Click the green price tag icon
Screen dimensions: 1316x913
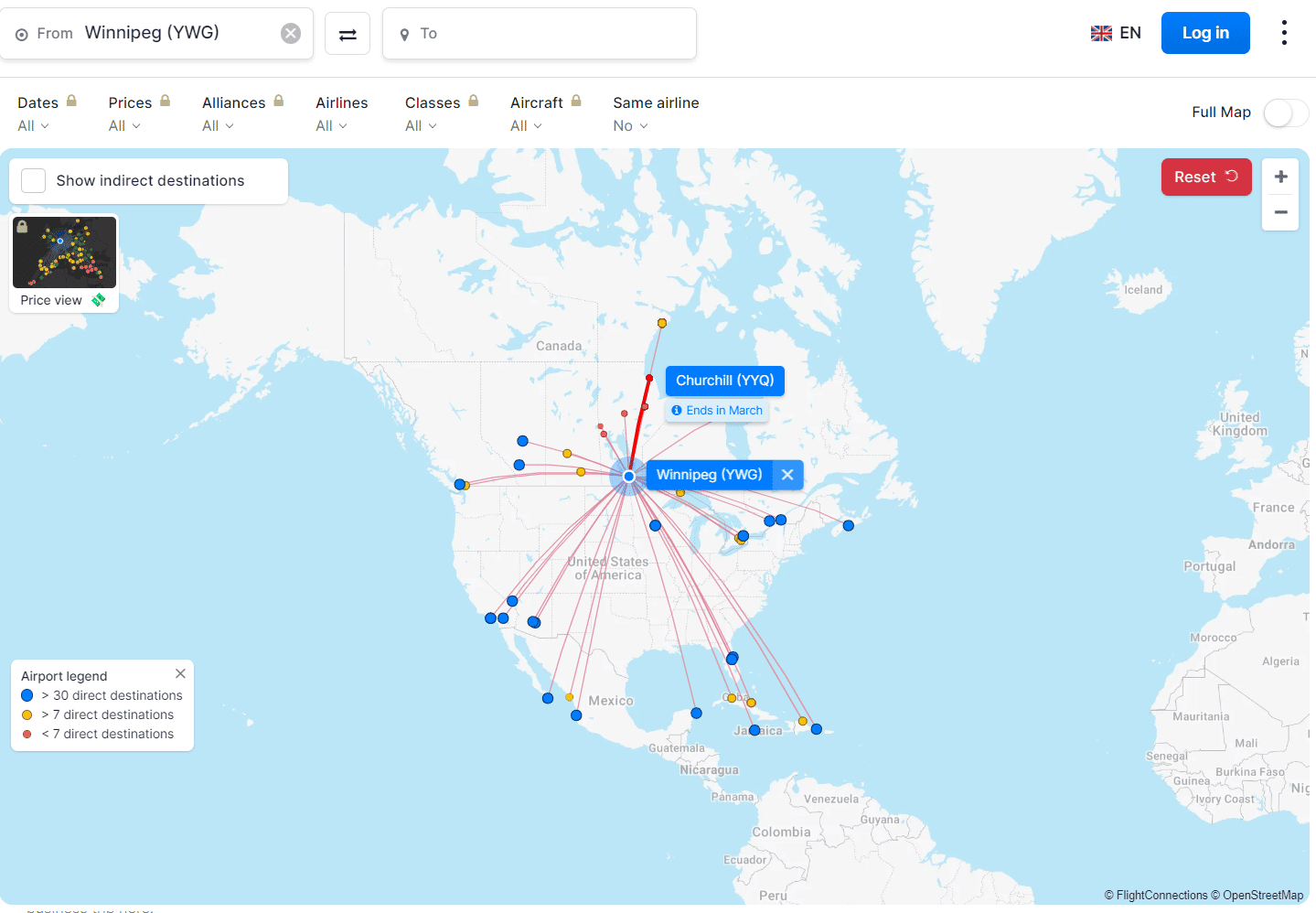tap(99, 300)
